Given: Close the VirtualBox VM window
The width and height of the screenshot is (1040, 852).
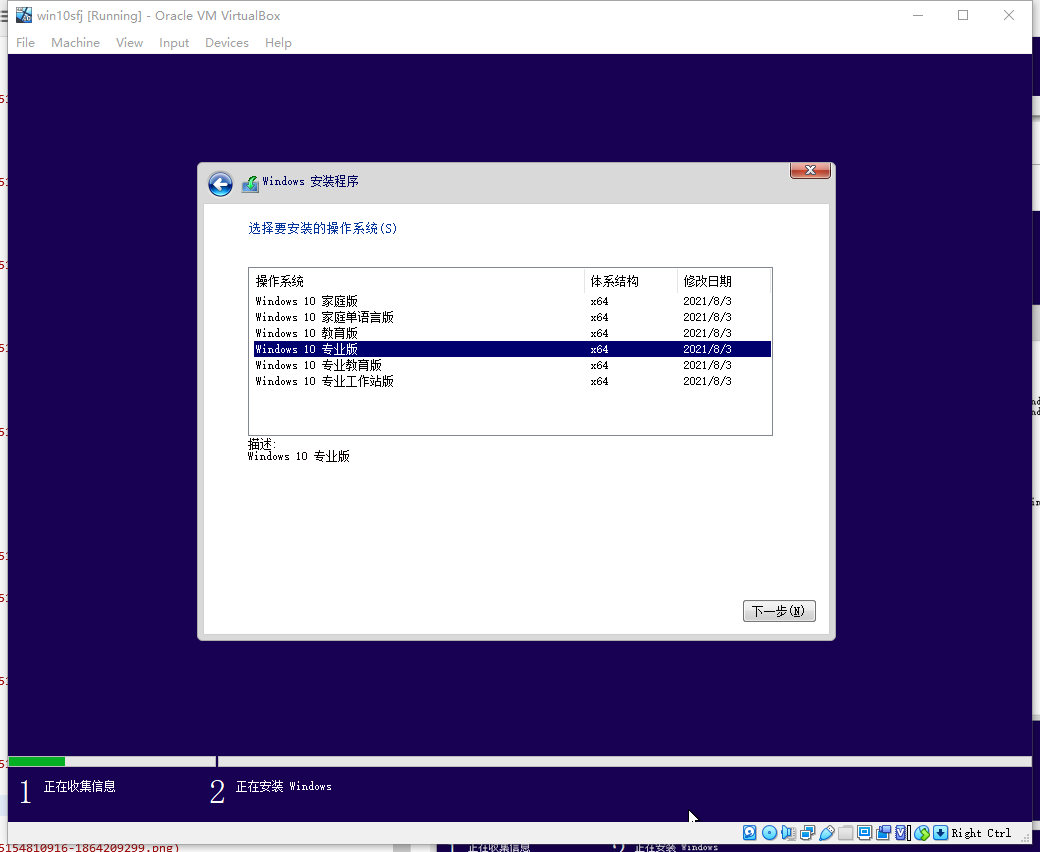Looking at the screenshot, I should (1009, 15).
